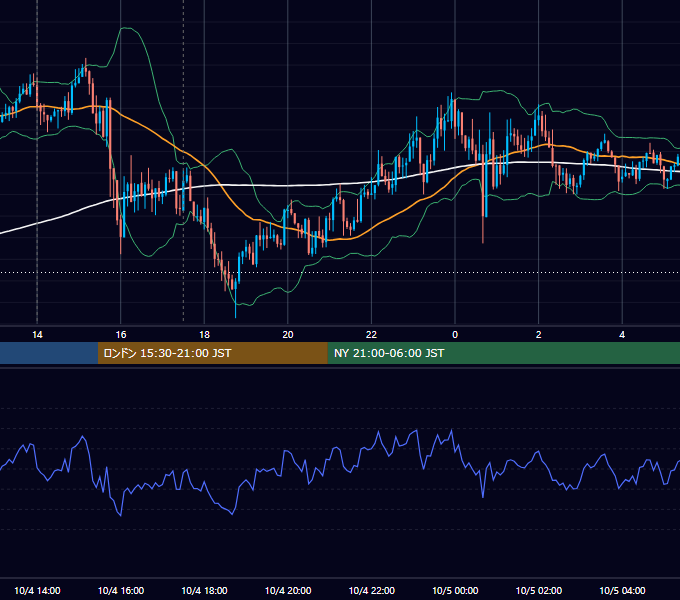Click the 10/5 02:00 label on oscillator axis
This screenshot has width=680, height=600.
[539, 590]
